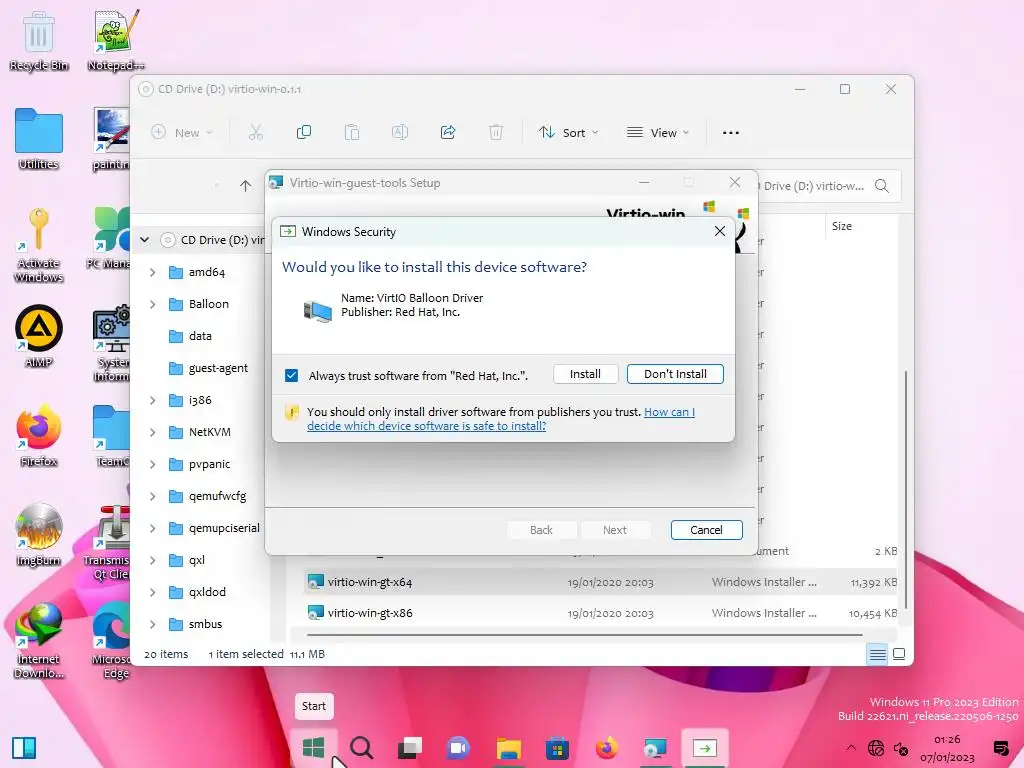Click the Share icon in Explorer toolbar
Viewport: 1024px width, 768px height.
coord(447,133)
